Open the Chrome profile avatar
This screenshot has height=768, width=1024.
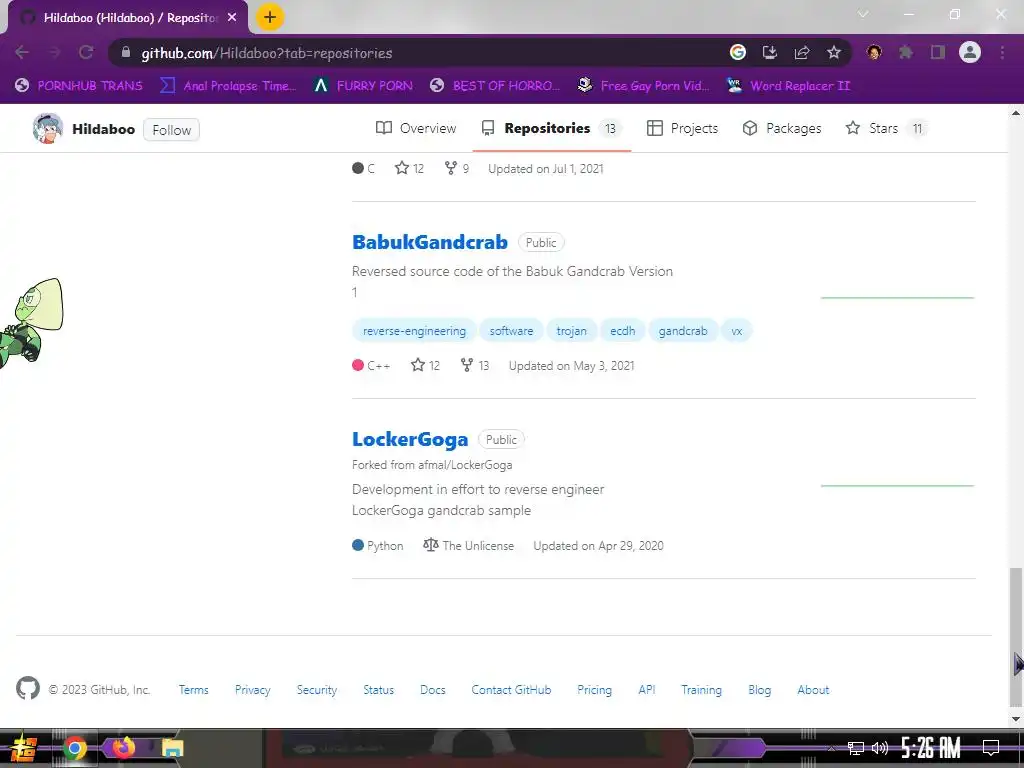[x=970, y=52]
